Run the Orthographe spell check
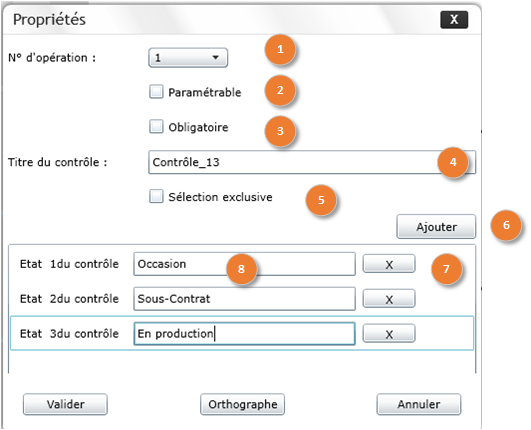This screenshot has width=531, height=430. [242, 404]
